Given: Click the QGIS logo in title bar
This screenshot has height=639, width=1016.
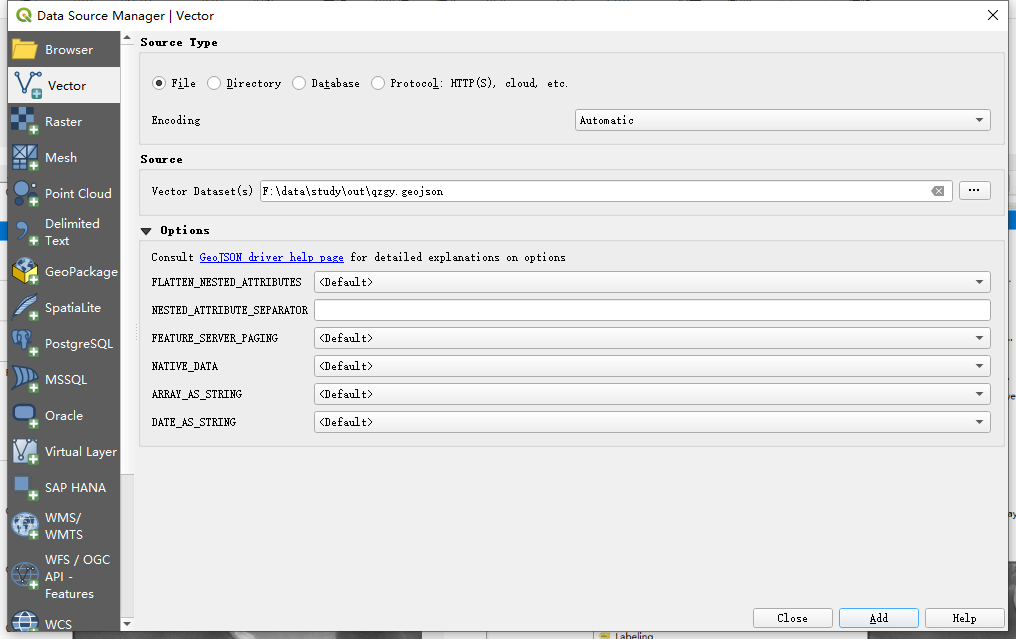Looking at the screenshot, I should pos(24,15).
